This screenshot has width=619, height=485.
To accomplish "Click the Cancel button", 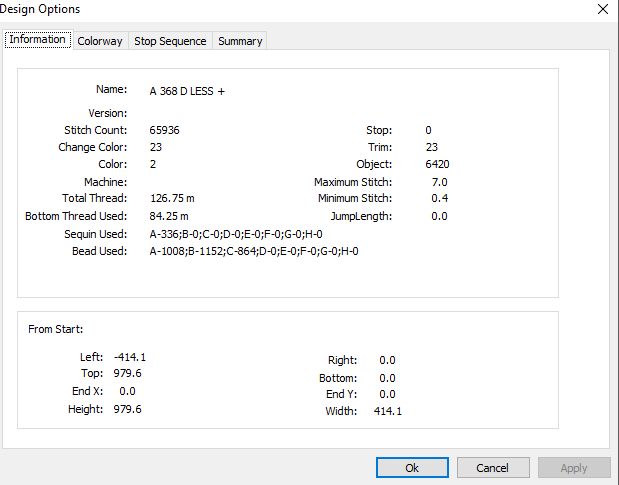I will [493, 468].
